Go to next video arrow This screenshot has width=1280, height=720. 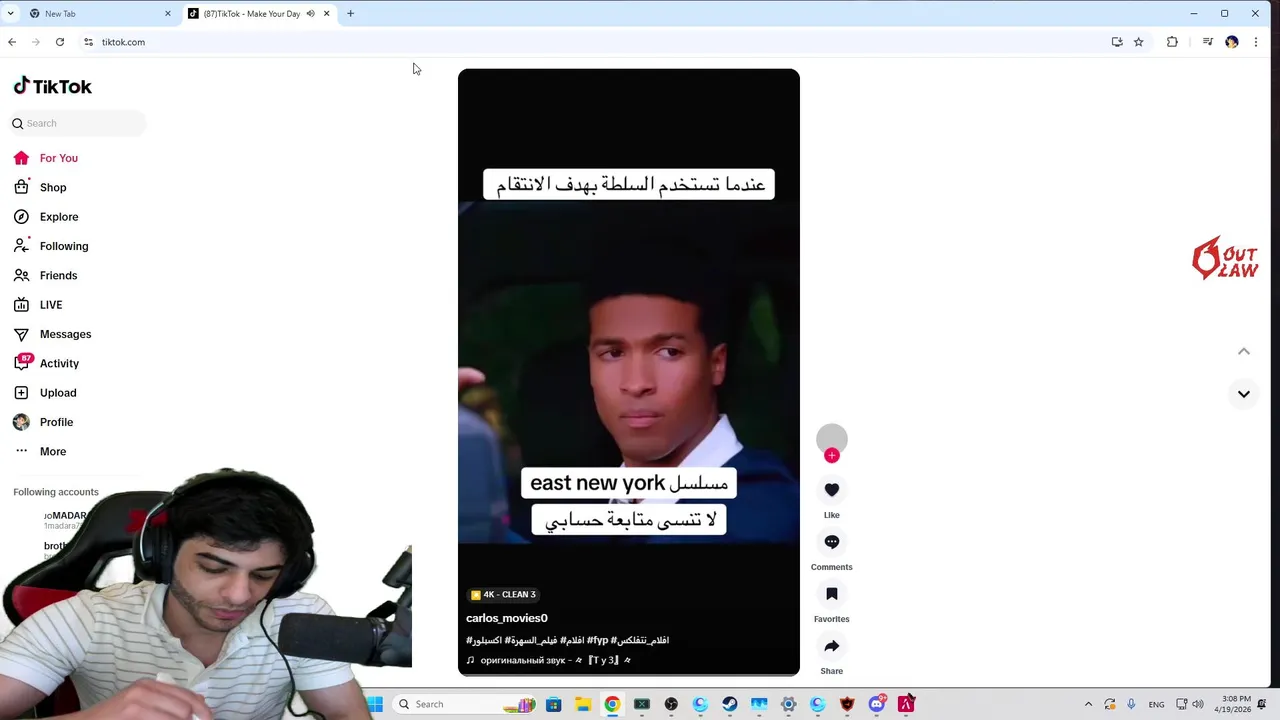[x=1244, y=394]
